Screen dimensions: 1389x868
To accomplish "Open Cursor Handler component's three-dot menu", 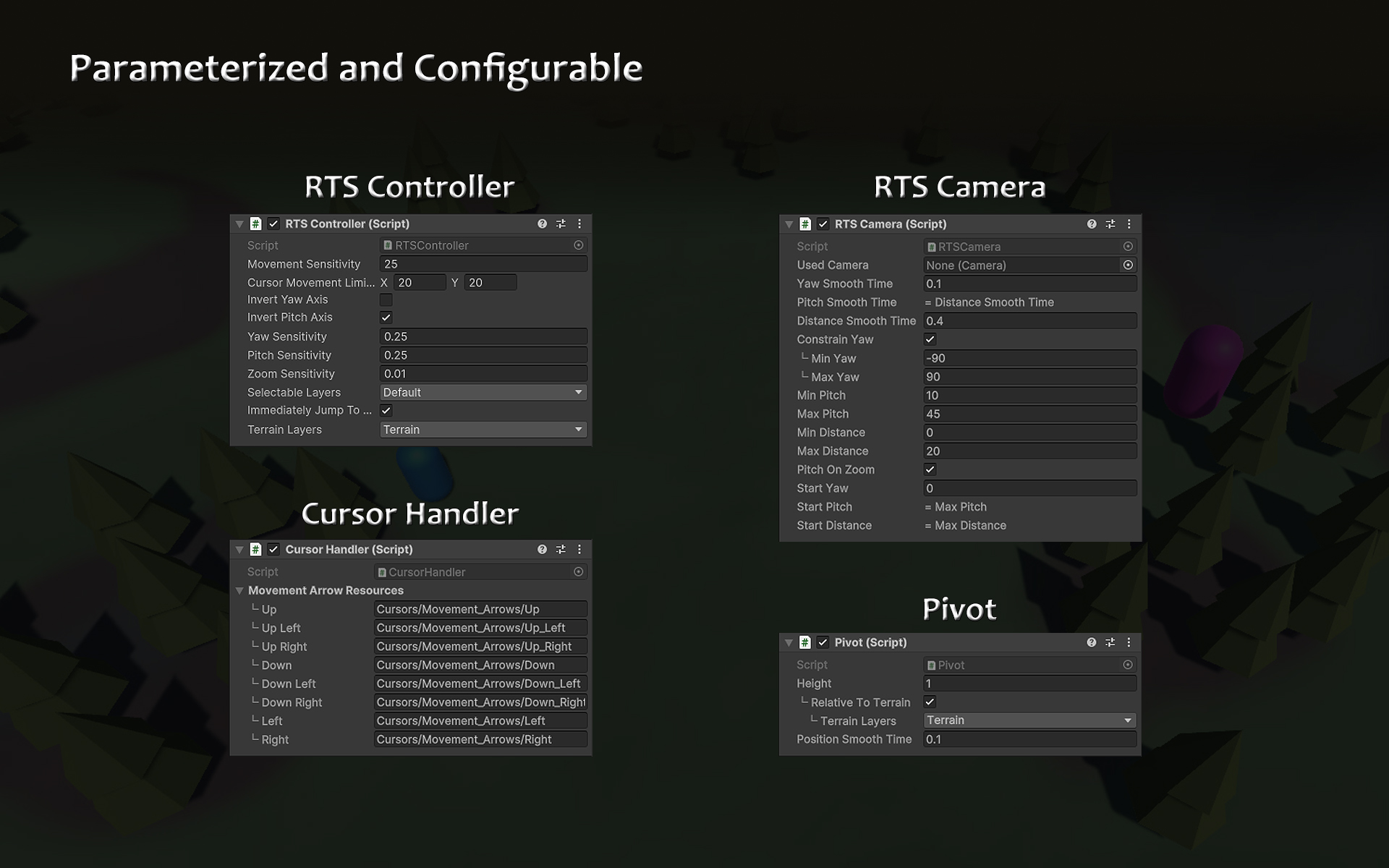I will [x=579, y=550].
